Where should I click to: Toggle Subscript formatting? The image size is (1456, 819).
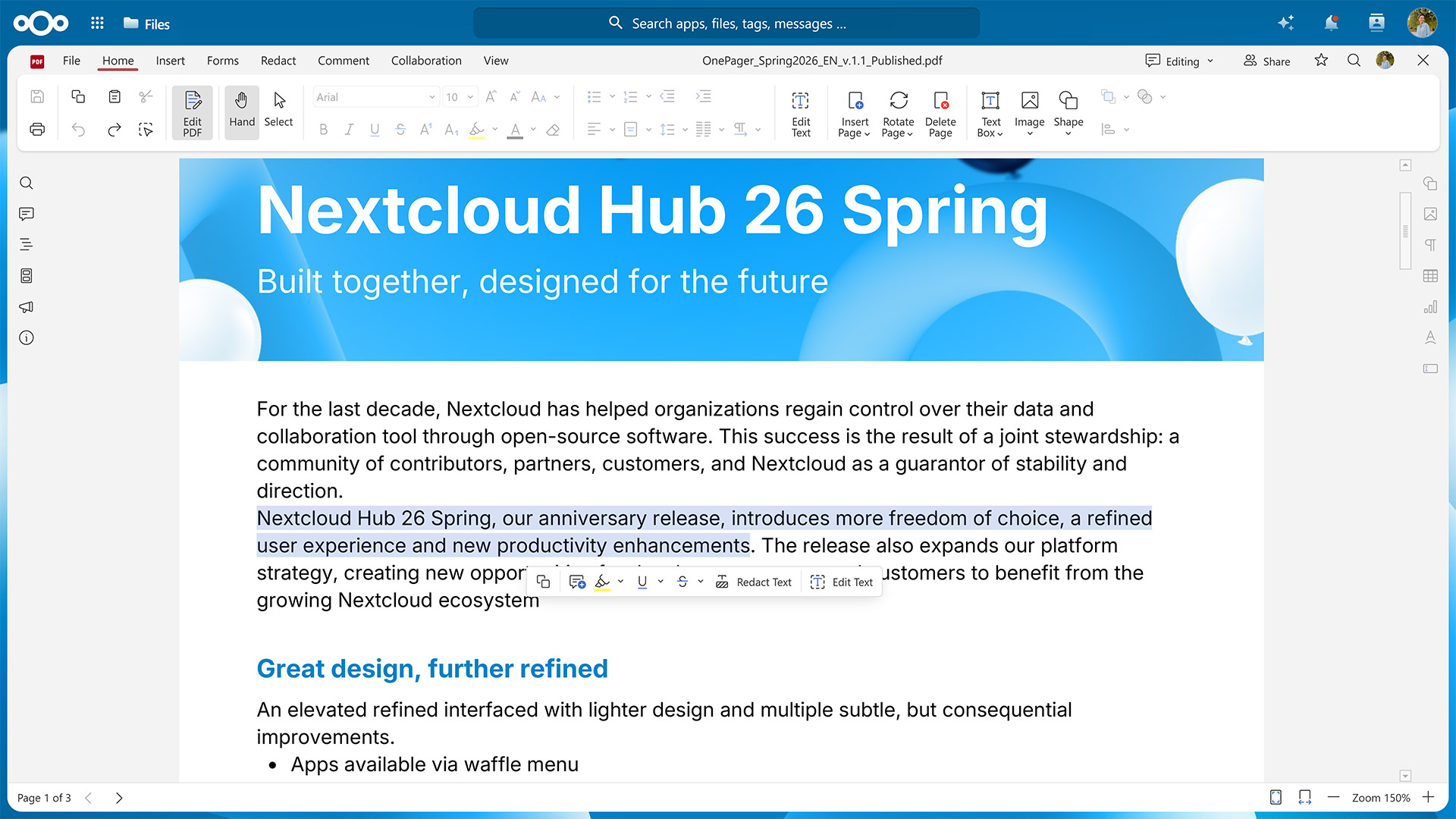pos(452,130)
